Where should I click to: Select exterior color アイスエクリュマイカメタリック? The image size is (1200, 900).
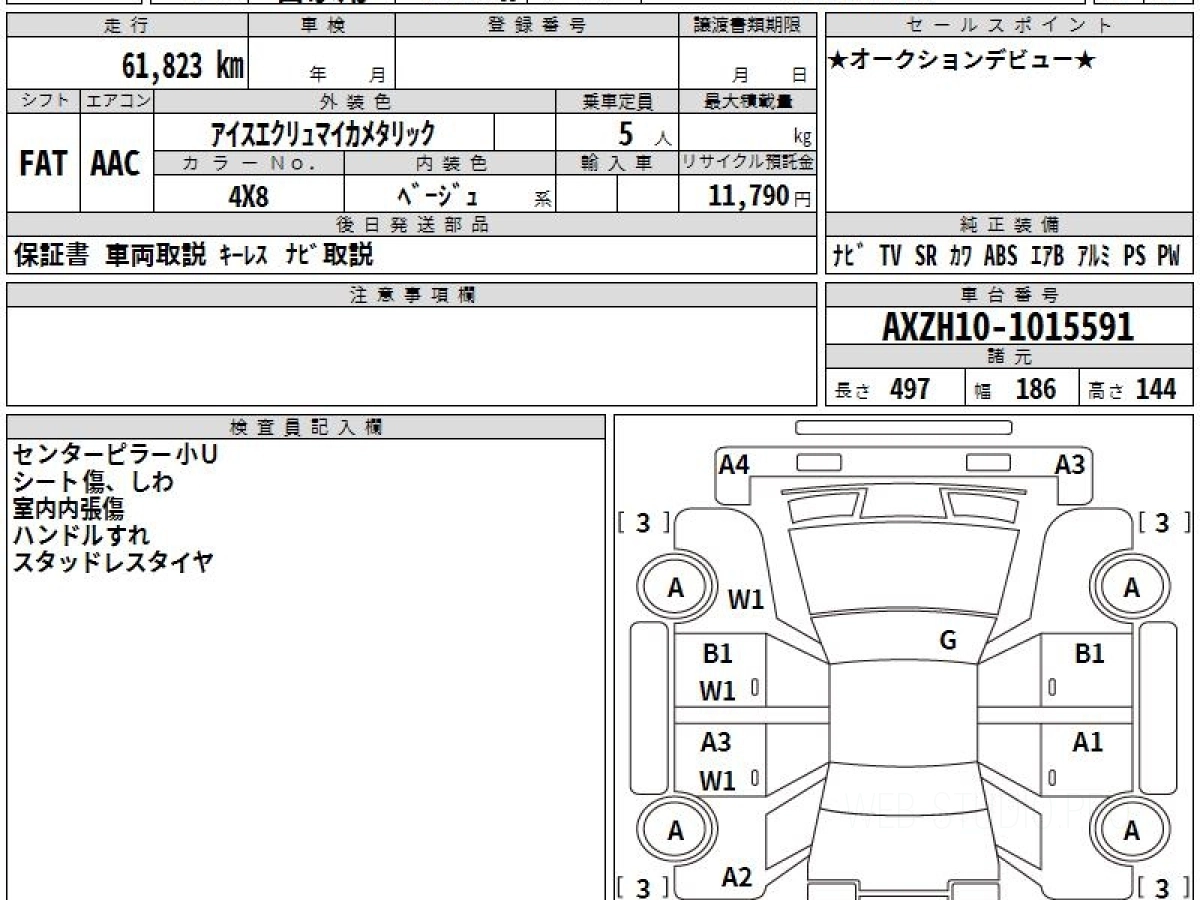point(322,133)
